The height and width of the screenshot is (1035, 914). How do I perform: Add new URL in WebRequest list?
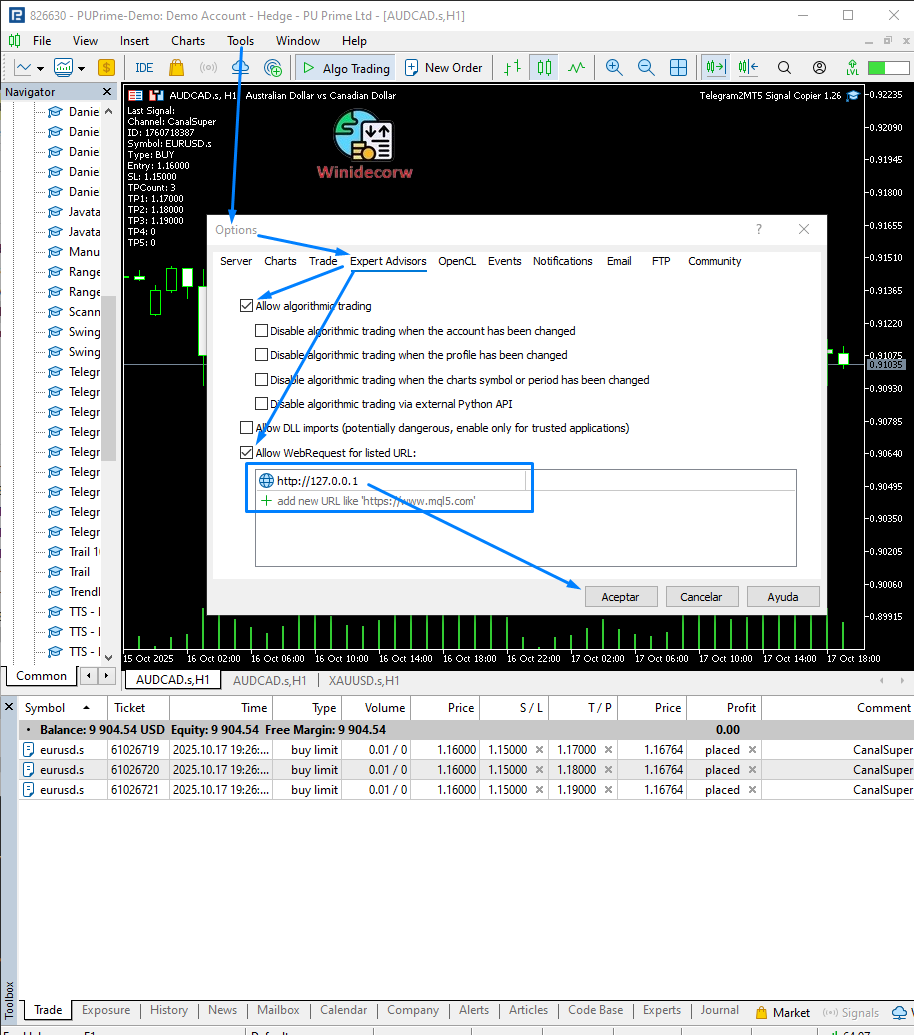(375, 501)
